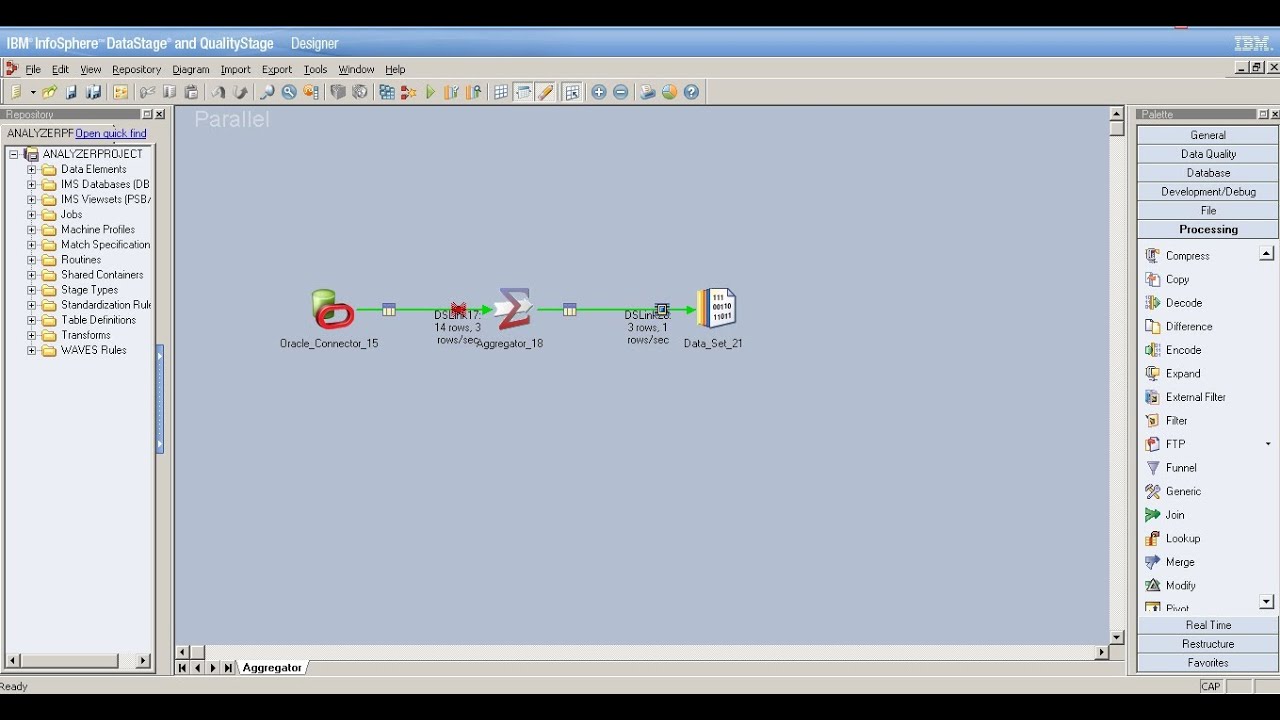The width and height of the screenshot is (1280, 720).
Task: Click the Copy toolbar icon
Action: pos(169,92)
